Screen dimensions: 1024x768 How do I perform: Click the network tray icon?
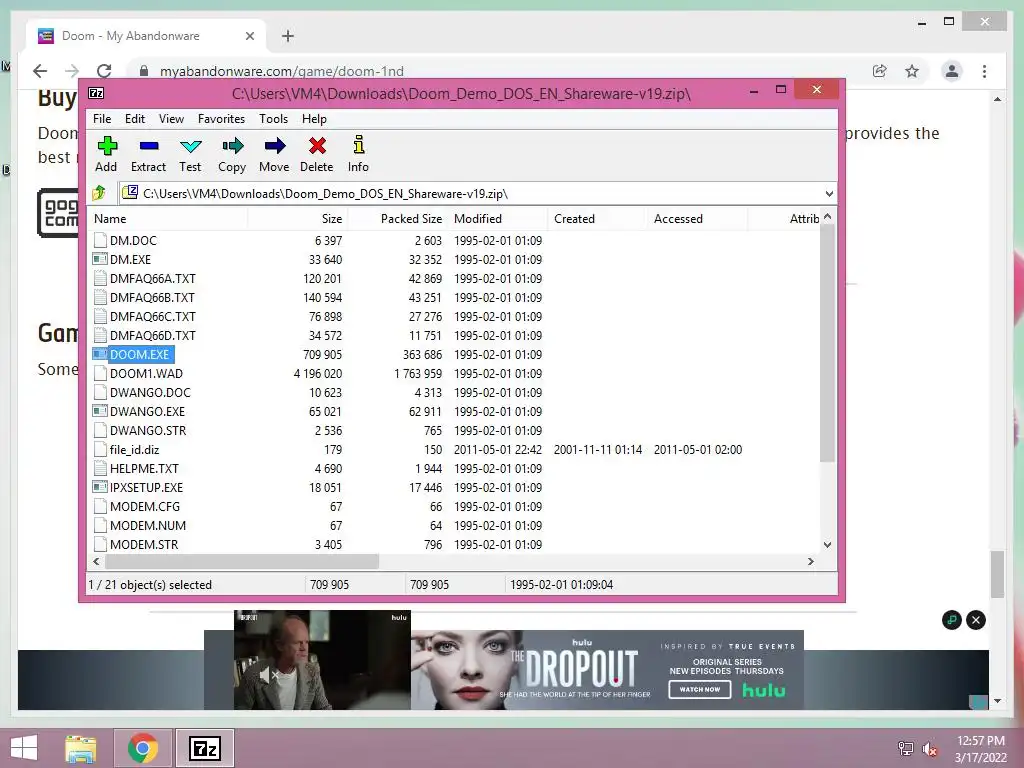pos(906,749)
